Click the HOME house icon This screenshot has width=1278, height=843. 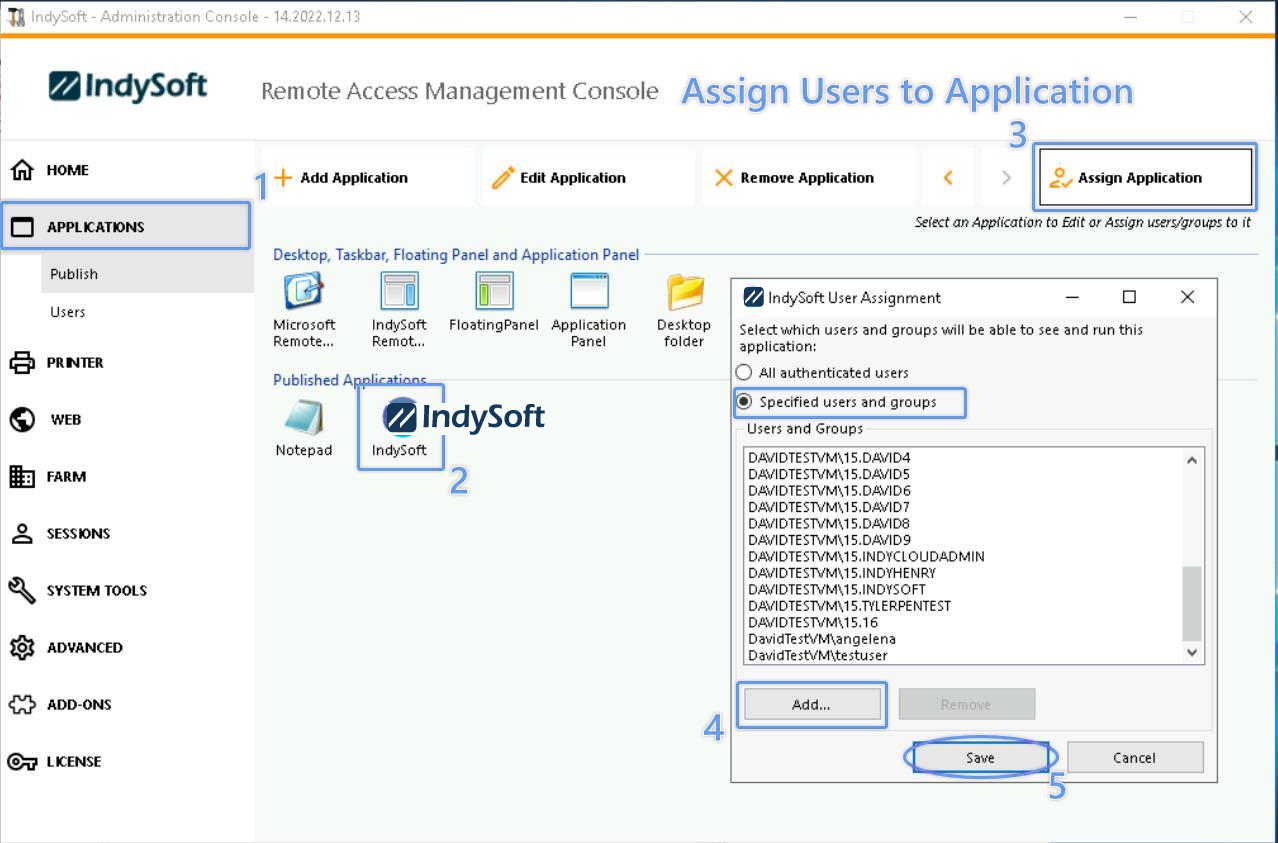[x=22, y=170]
